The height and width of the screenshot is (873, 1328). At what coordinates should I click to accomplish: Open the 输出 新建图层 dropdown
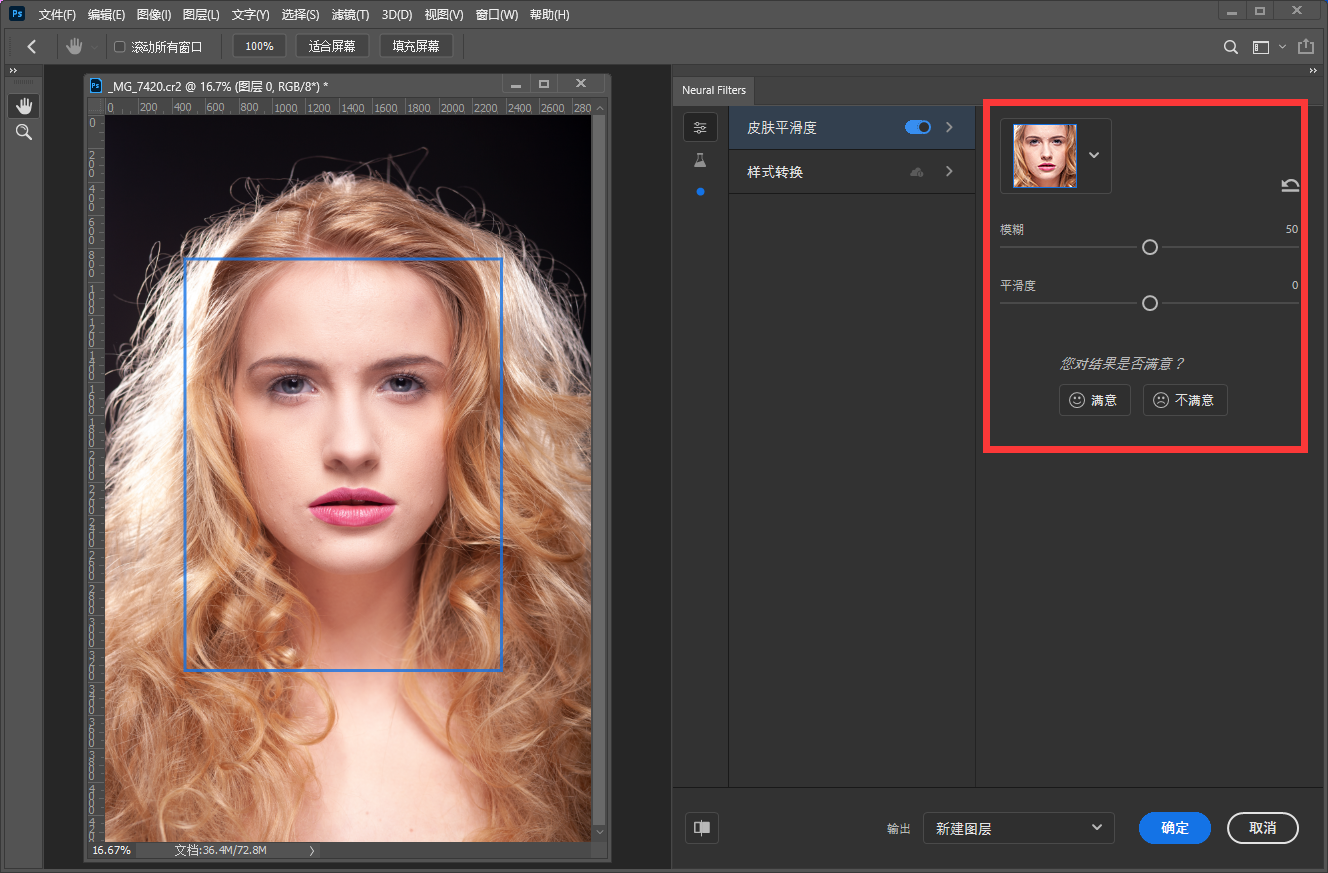click(x=1018, y=828)
